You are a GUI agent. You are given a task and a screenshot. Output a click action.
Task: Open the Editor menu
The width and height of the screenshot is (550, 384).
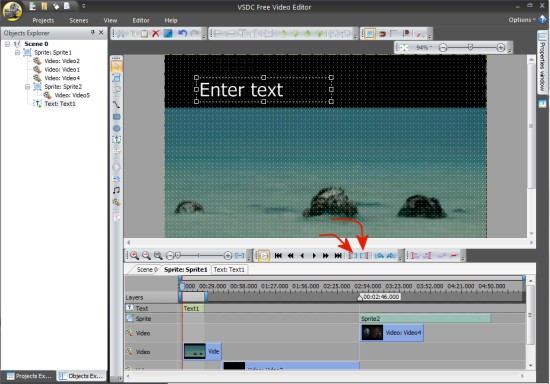pyautogui.click(x=141, y=20)
